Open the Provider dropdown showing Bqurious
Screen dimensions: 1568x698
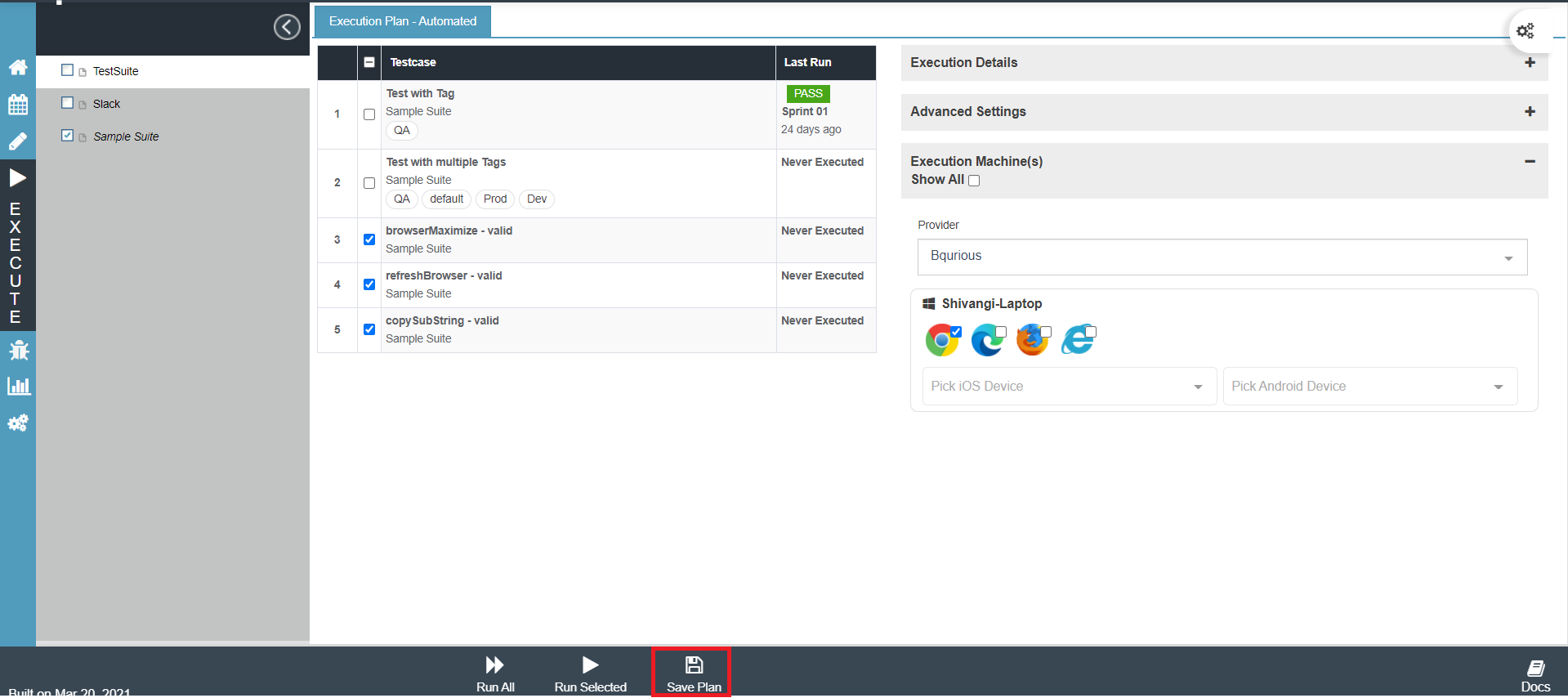point(1222,257)
